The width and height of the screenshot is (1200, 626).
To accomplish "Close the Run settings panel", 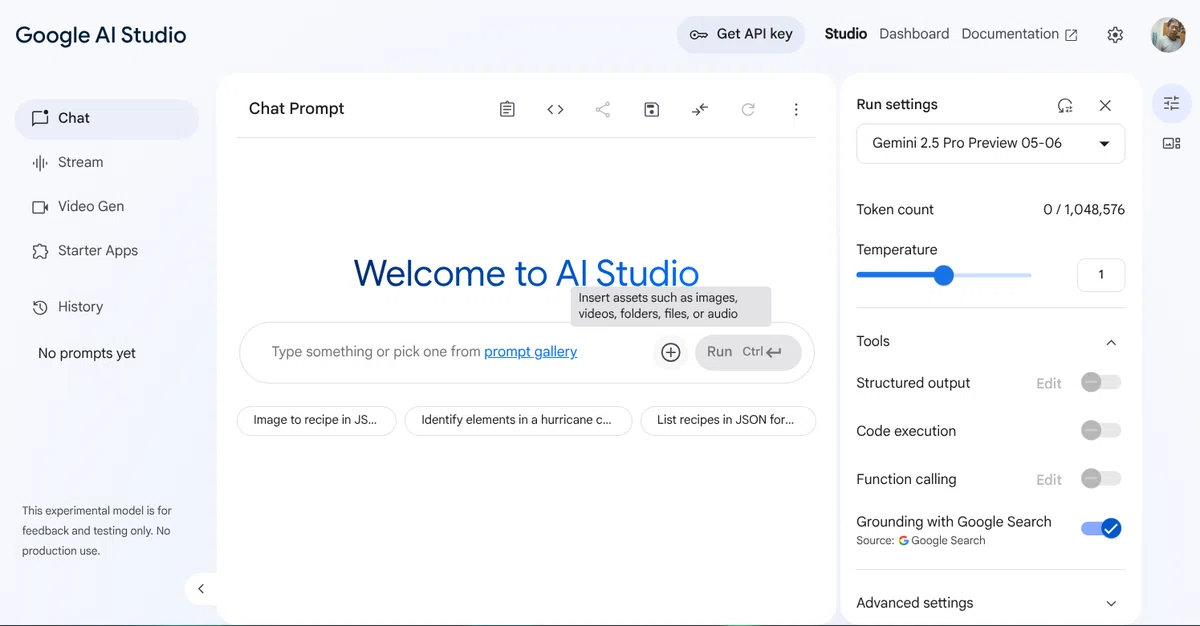I will coord(1105,105).
